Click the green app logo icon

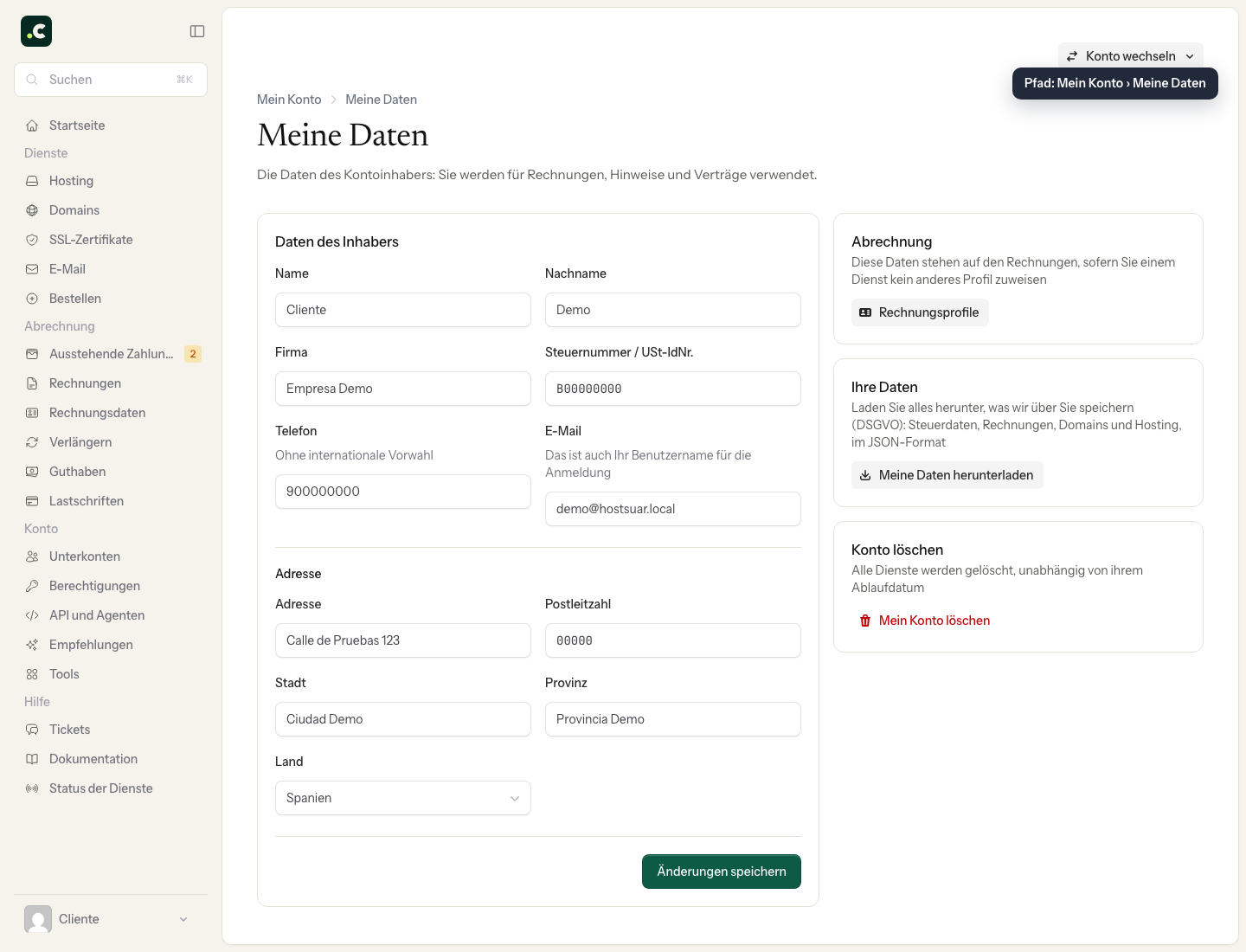pyautogui.click(x=36, y=31)
